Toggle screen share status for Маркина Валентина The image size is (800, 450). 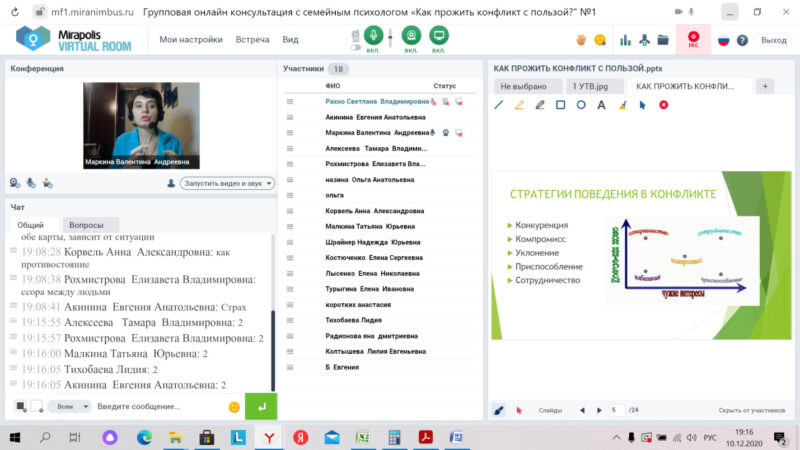[x=459, y=133]
